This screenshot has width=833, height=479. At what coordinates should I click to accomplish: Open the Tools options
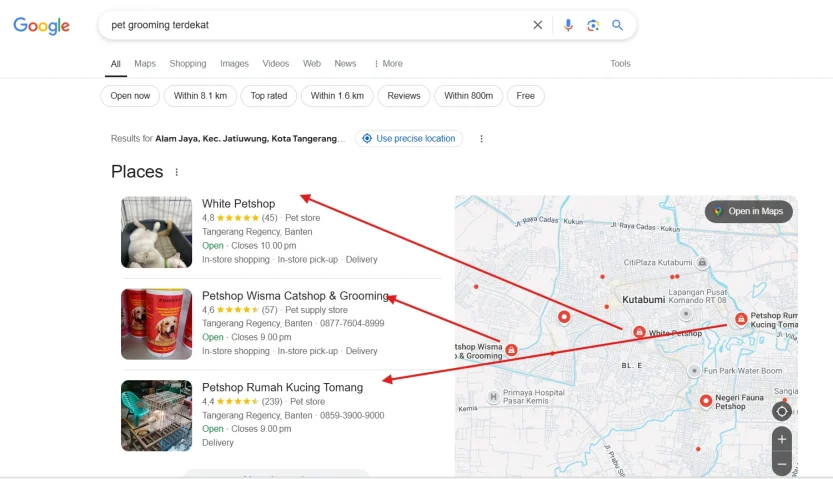click(x=620, y=64)
